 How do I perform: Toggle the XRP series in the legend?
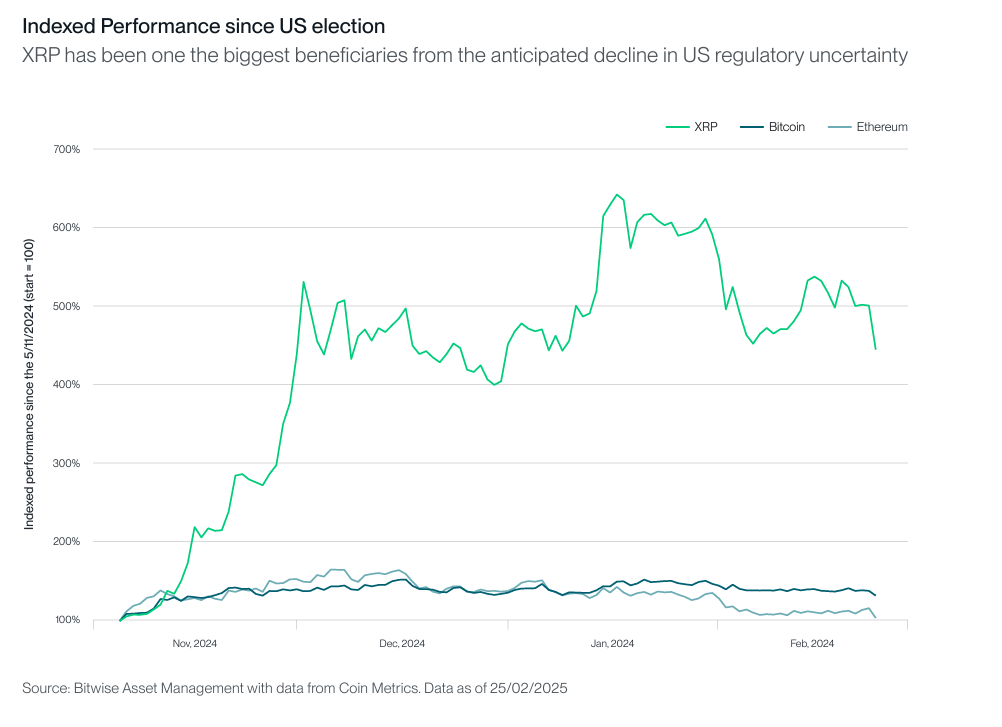point(703,127)
